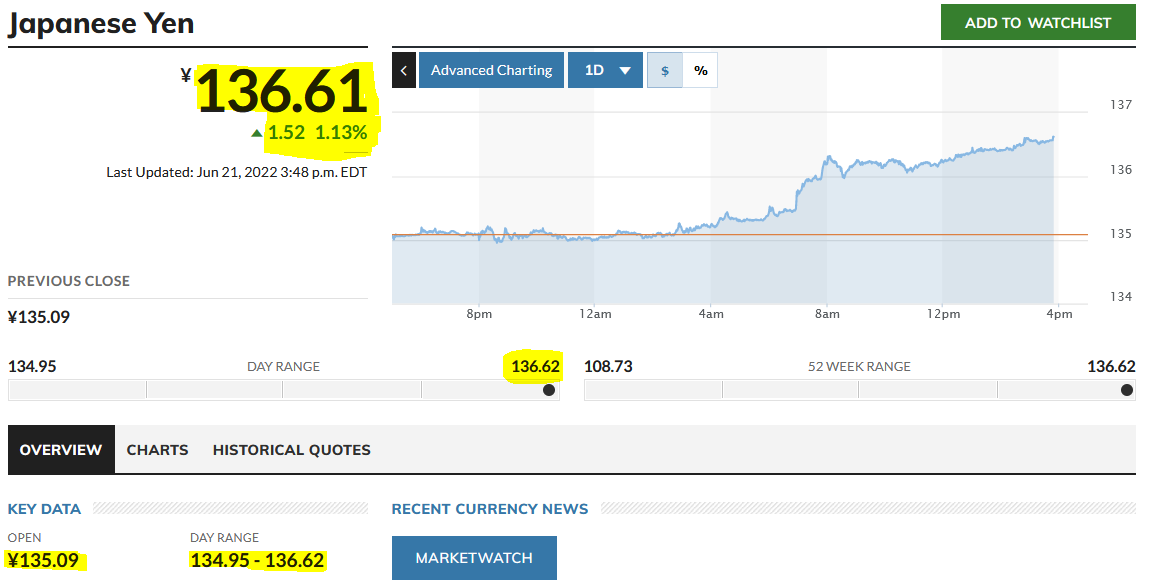Select MarketWatch news source button

[473, 558]
